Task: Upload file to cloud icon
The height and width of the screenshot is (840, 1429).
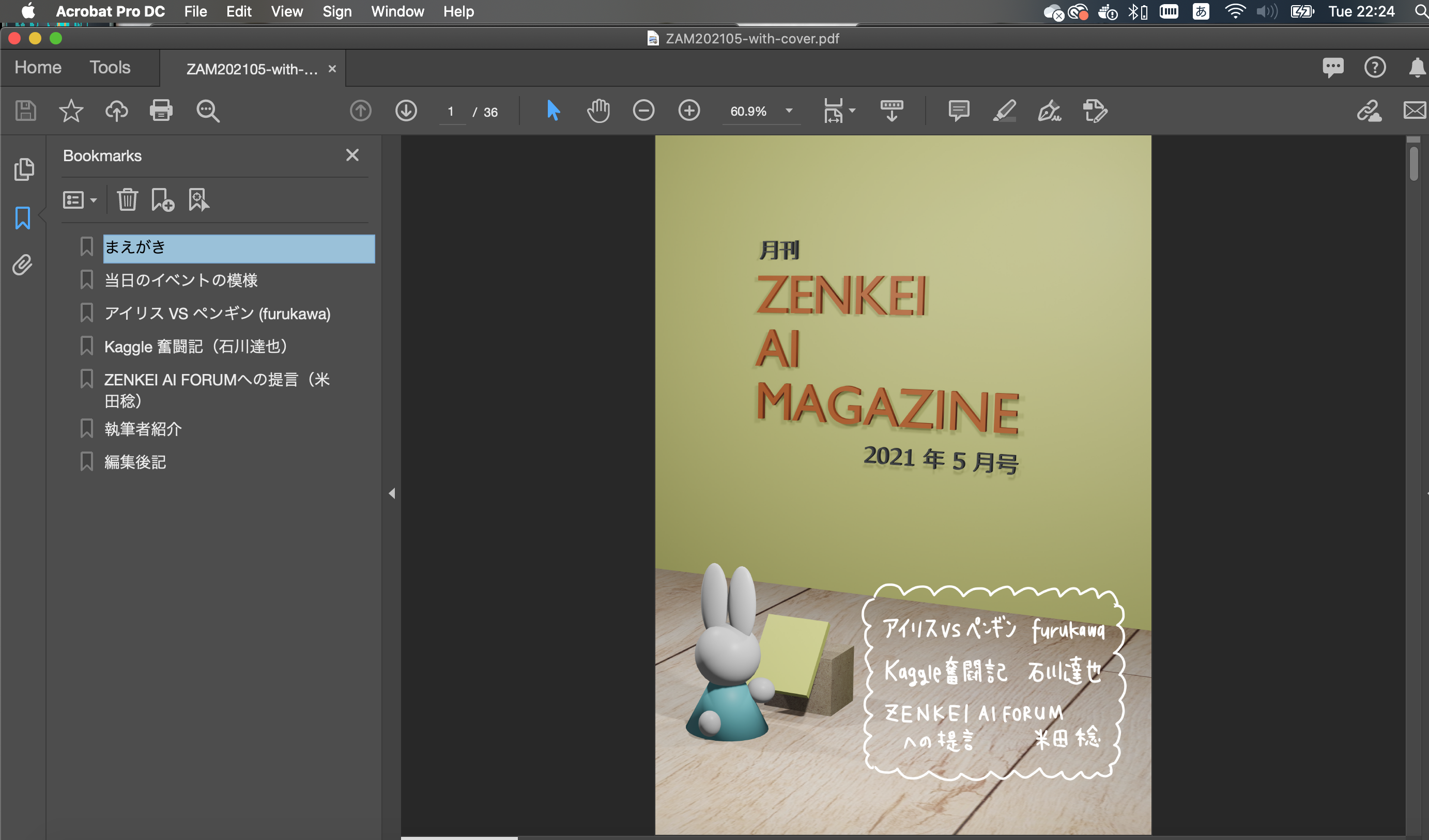Action: click(116, 111)
